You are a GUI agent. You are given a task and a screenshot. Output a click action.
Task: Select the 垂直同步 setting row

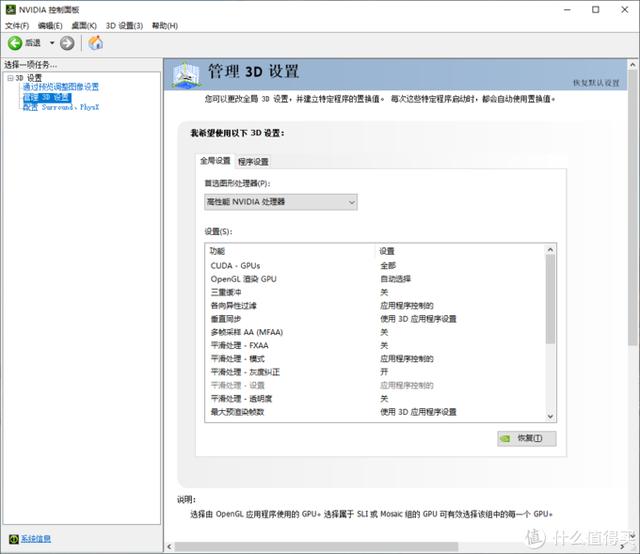[x=375, y=319]
